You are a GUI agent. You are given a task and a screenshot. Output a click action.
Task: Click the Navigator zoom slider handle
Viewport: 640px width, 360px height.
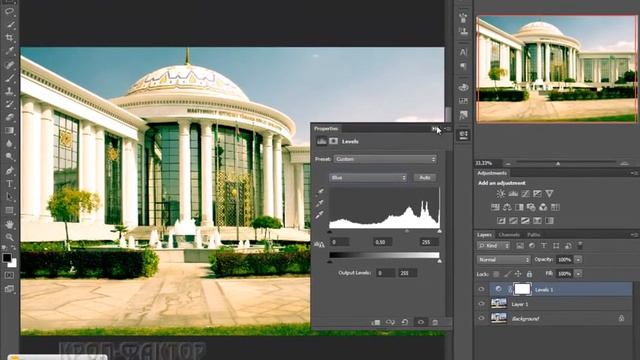[x=558, y=164]
